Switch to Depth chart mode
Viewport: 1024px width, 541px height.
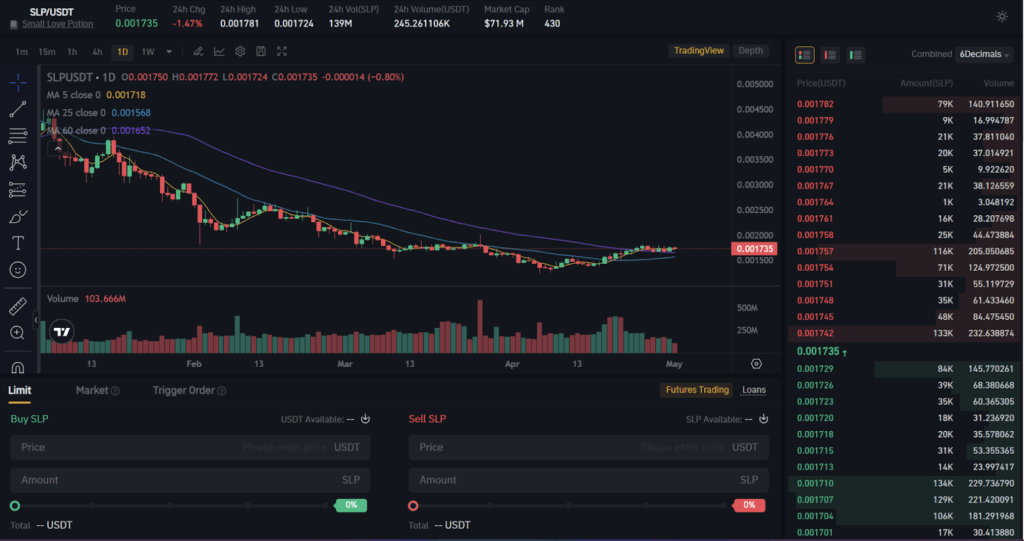[x=750, y=51]
